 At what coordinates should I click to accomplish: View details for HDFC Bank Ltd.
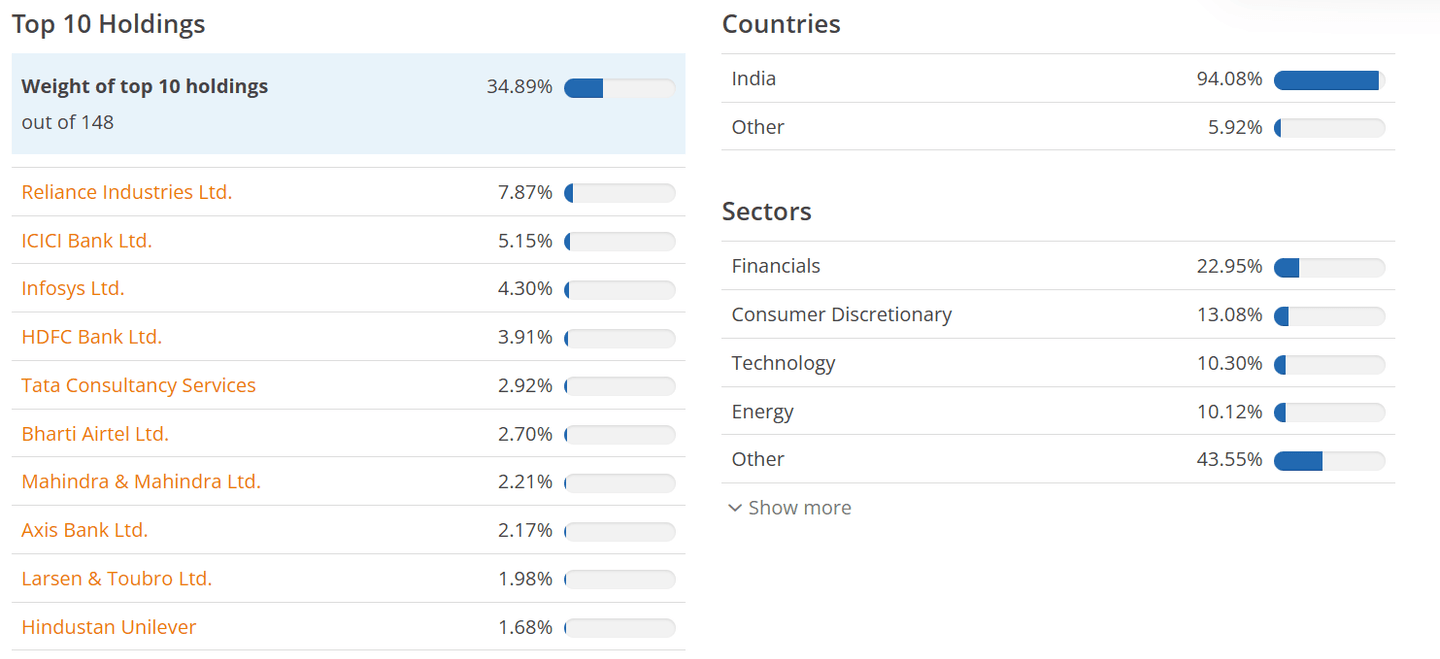point(92,337)
